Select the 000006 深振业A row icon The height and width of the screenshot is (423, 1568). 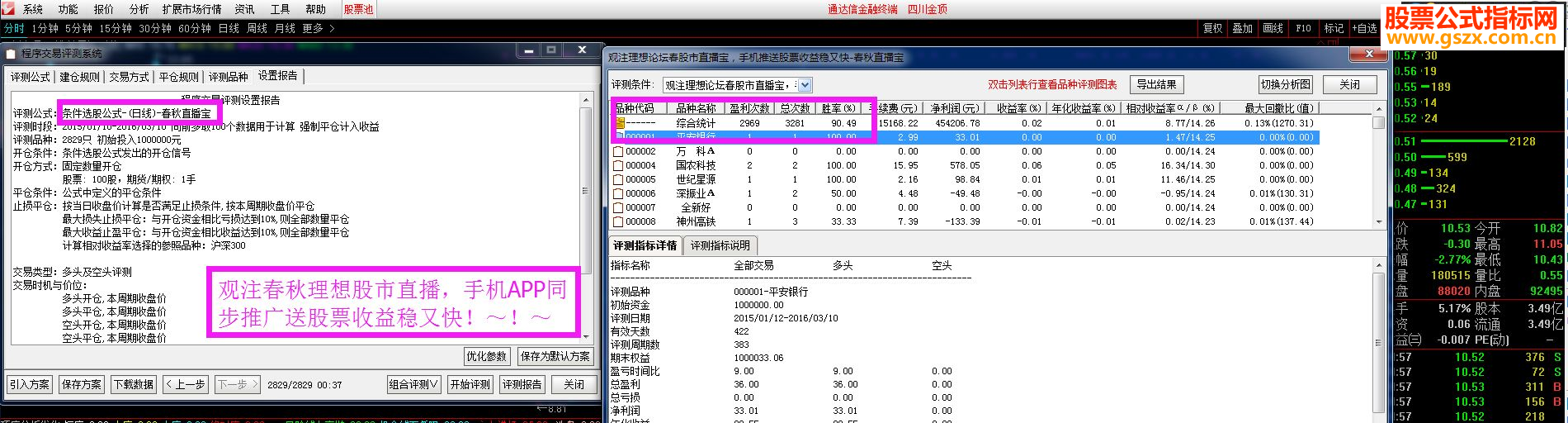618,193
